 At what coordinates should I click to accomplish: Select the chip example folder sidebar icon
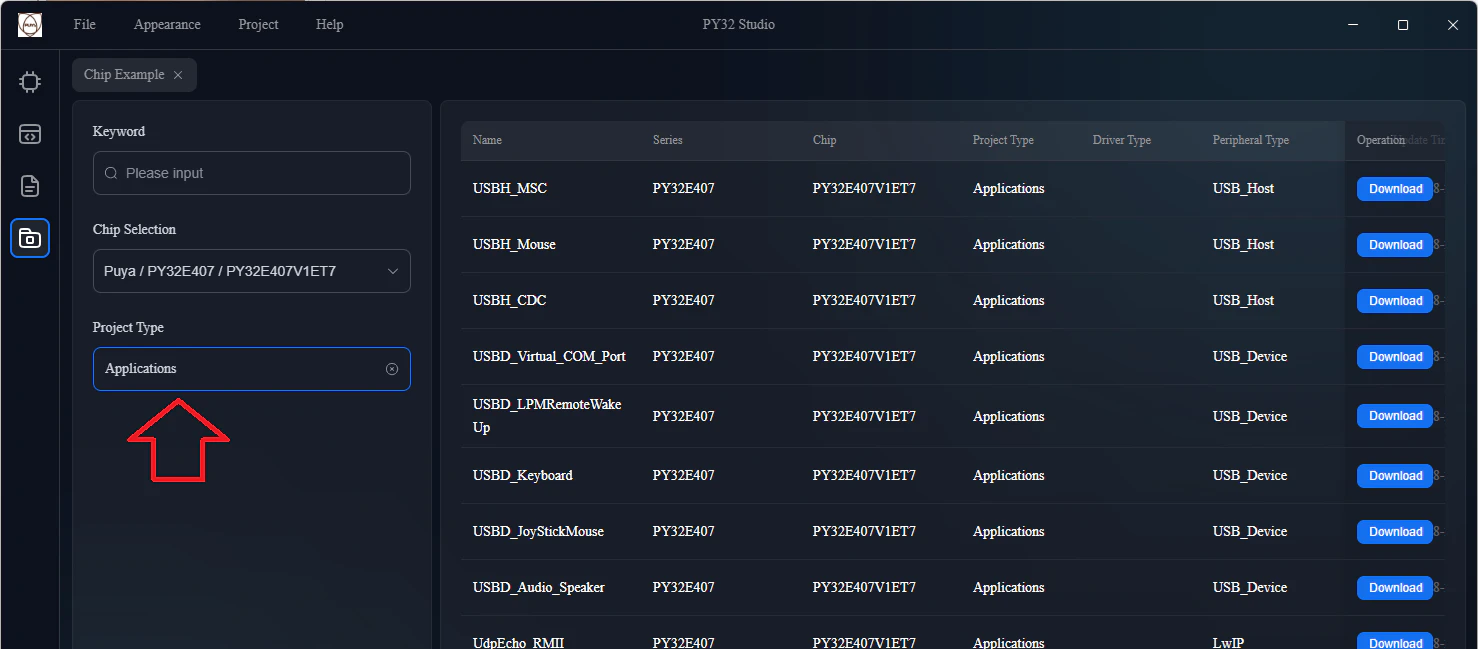(x=30, y=238)
